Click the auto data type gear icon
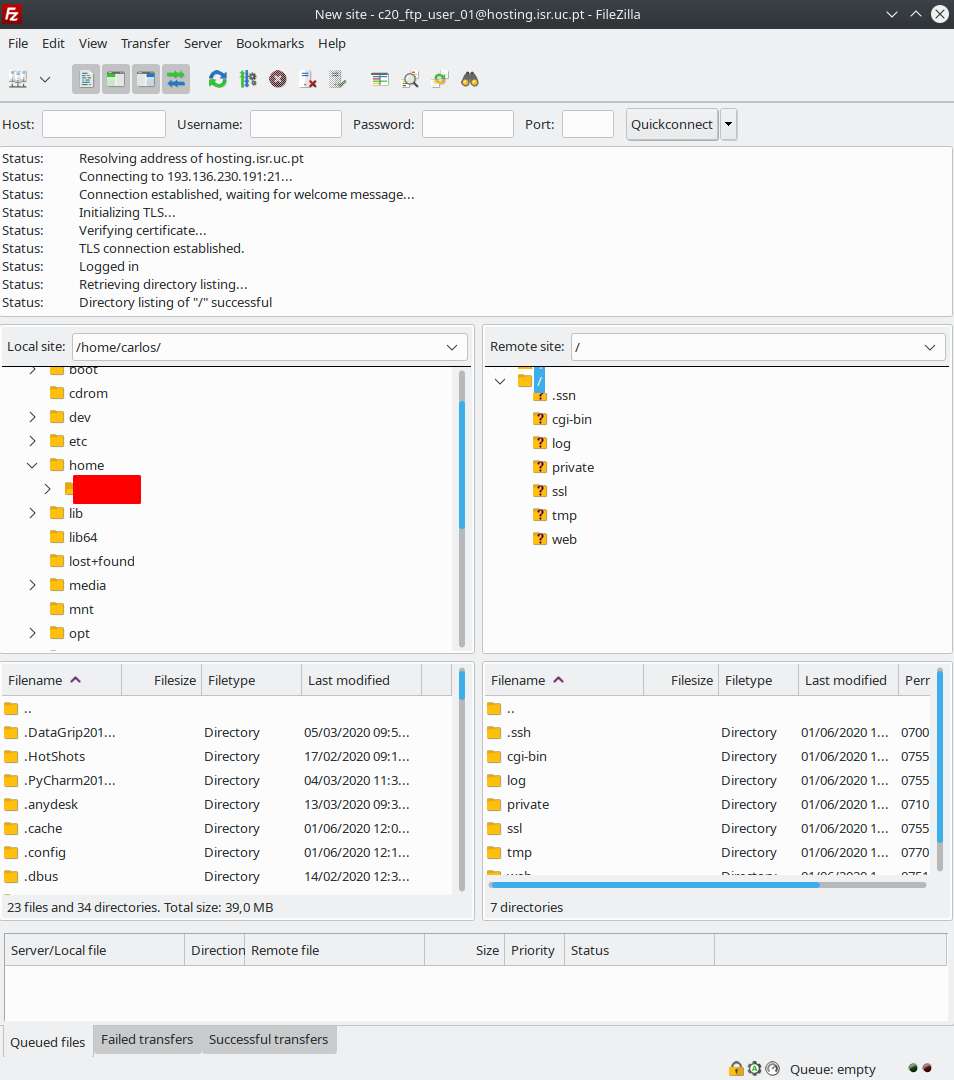 [x=755, y=1068]
